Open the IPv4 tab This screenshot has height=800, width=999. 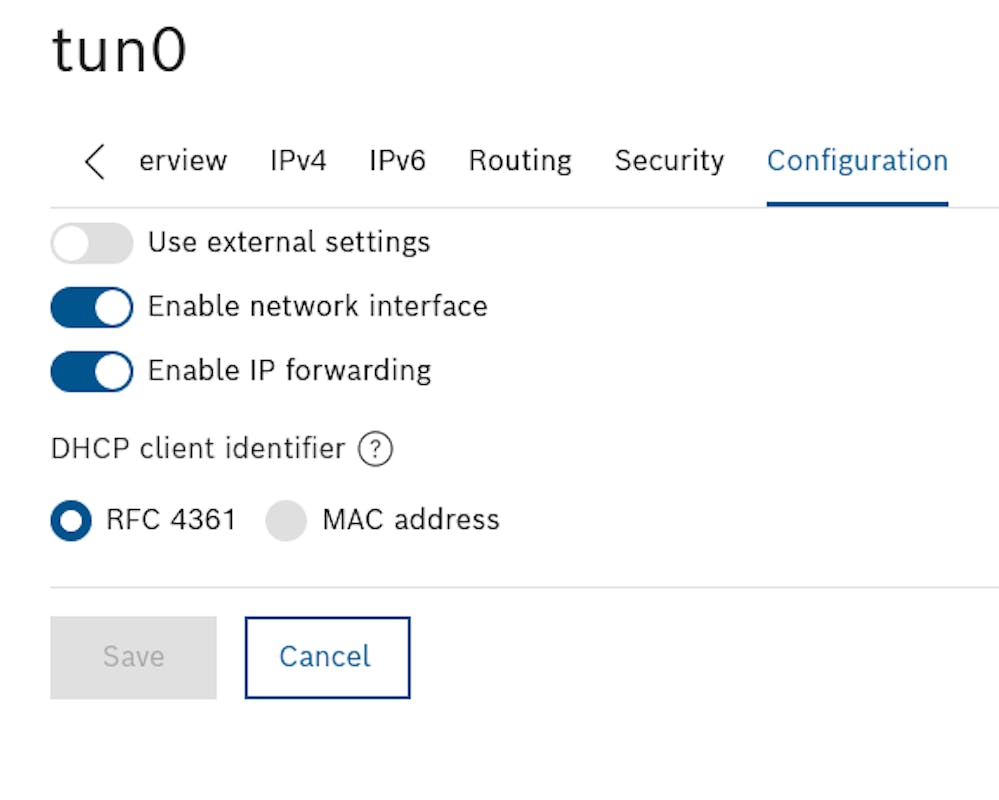pos(298,161)
